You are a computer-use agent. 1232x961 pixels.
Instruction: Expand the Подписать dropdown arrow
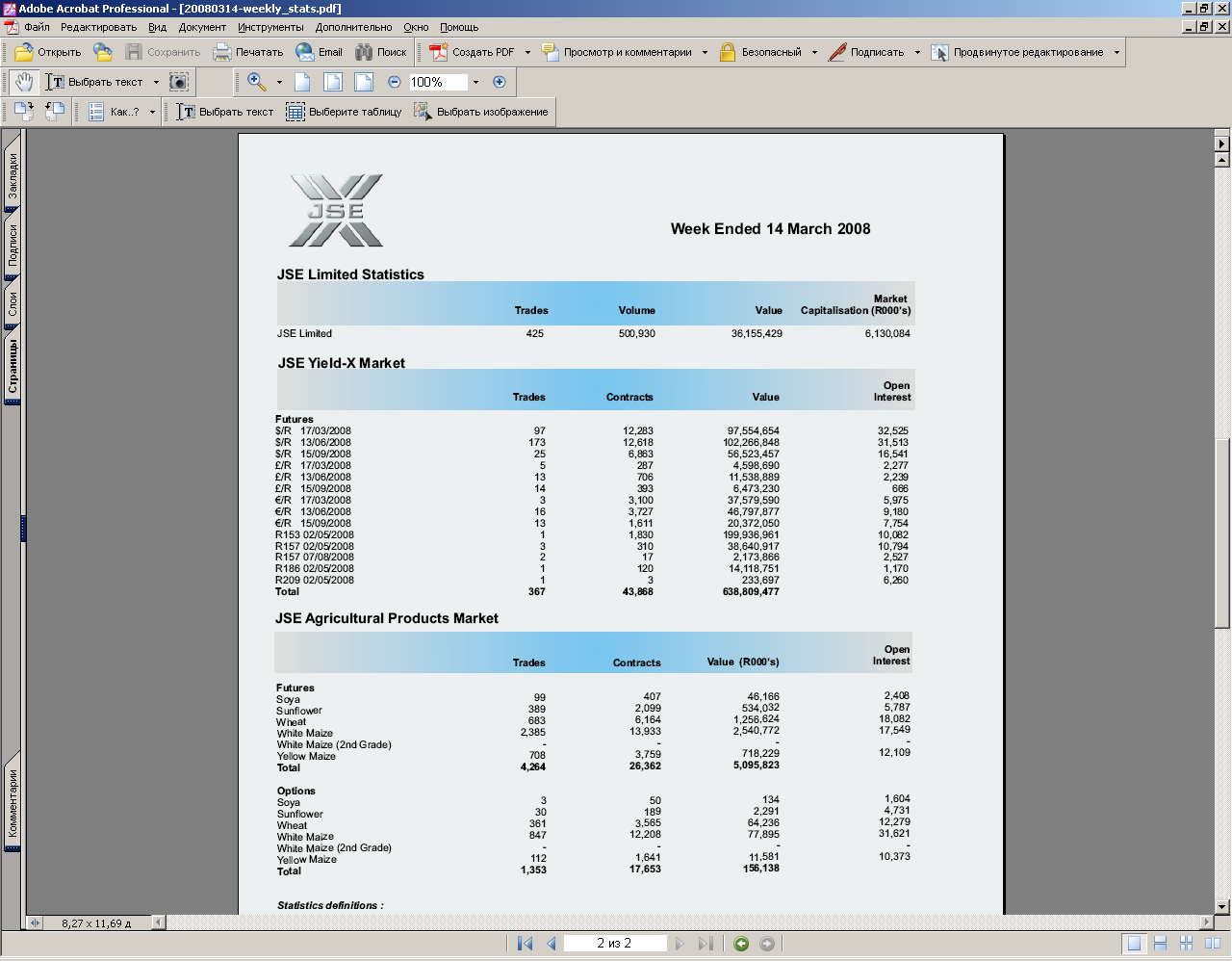pos(917,52)
